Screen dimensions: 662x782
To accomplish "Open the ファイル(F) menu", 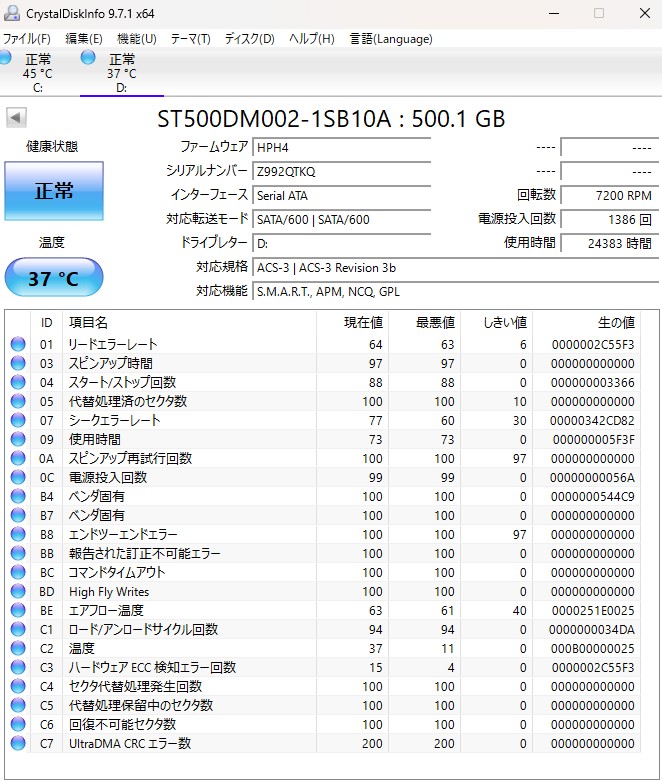I will (x=27, y=39).
